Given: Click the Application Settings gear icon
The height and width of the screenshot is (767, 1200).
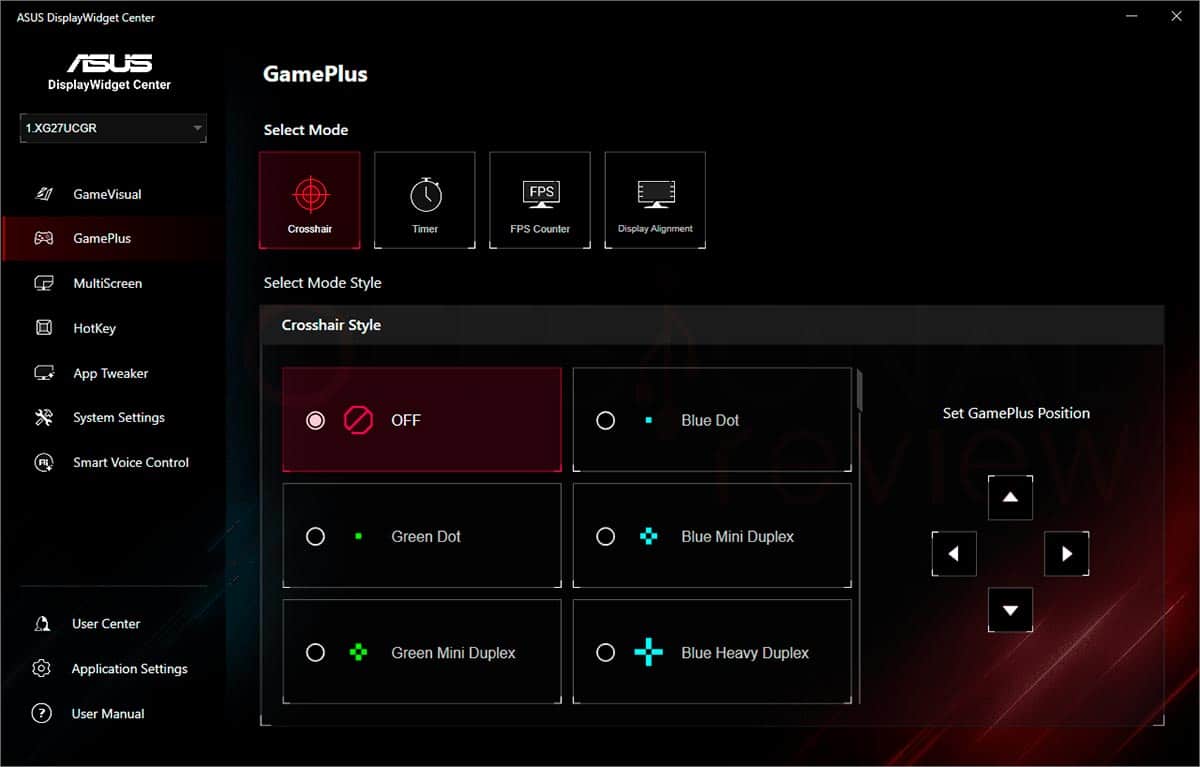Looking at the screenshot, I should pos(42,669).
